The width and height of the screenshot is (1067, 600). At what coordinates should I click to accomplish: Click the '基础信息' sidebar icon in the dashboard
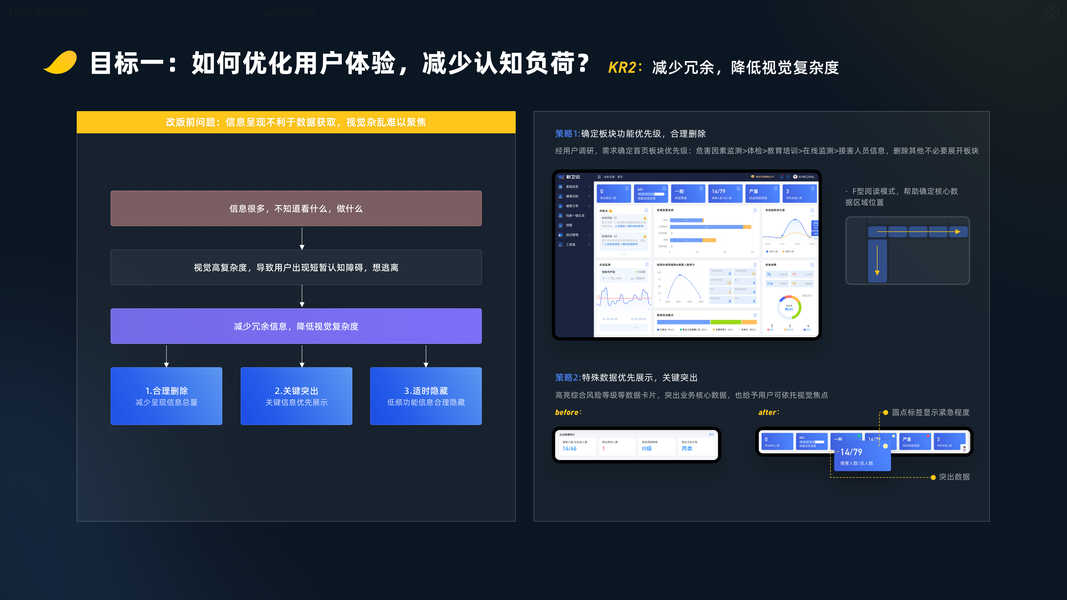tap(560, 186)
